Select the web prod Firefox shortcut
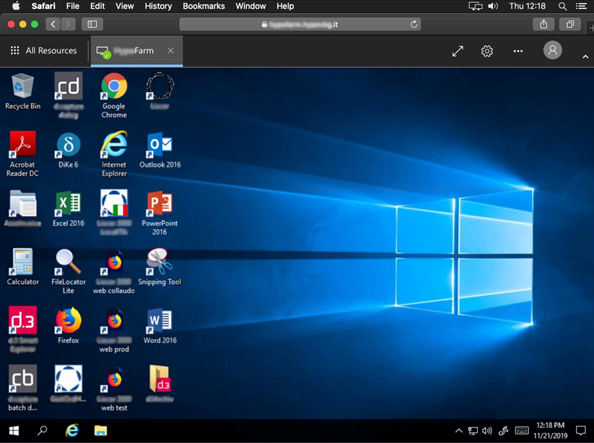 point(114,330)
